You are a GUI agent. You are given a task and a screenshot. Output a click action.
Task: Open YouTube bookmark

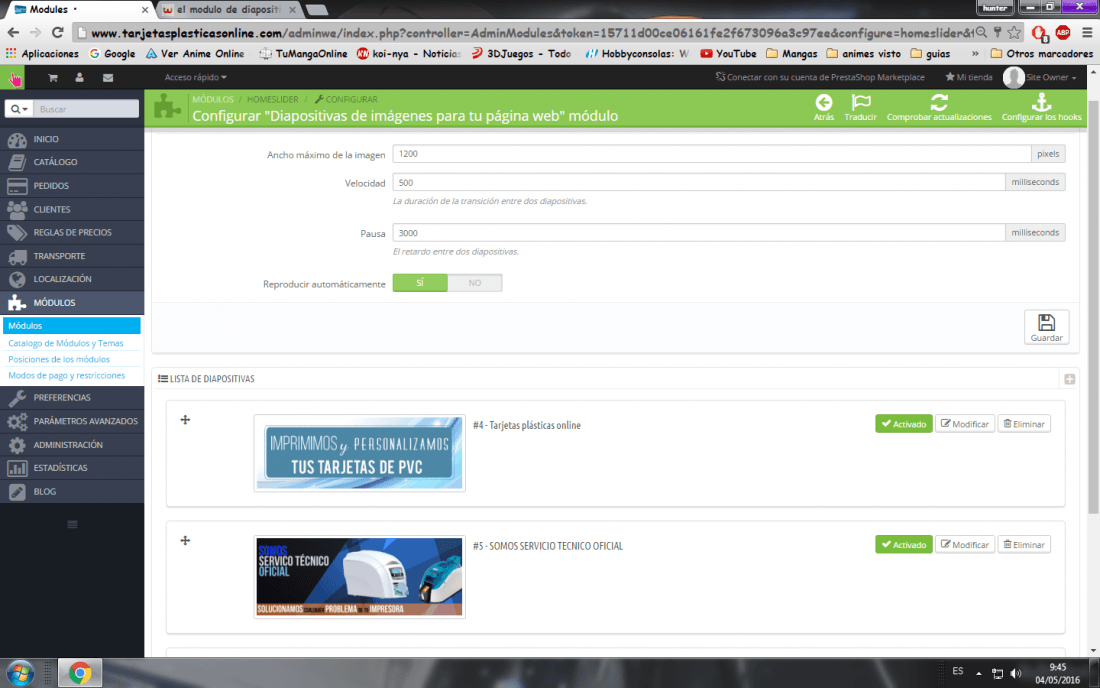pyautogui.click(x=728, y=53)
